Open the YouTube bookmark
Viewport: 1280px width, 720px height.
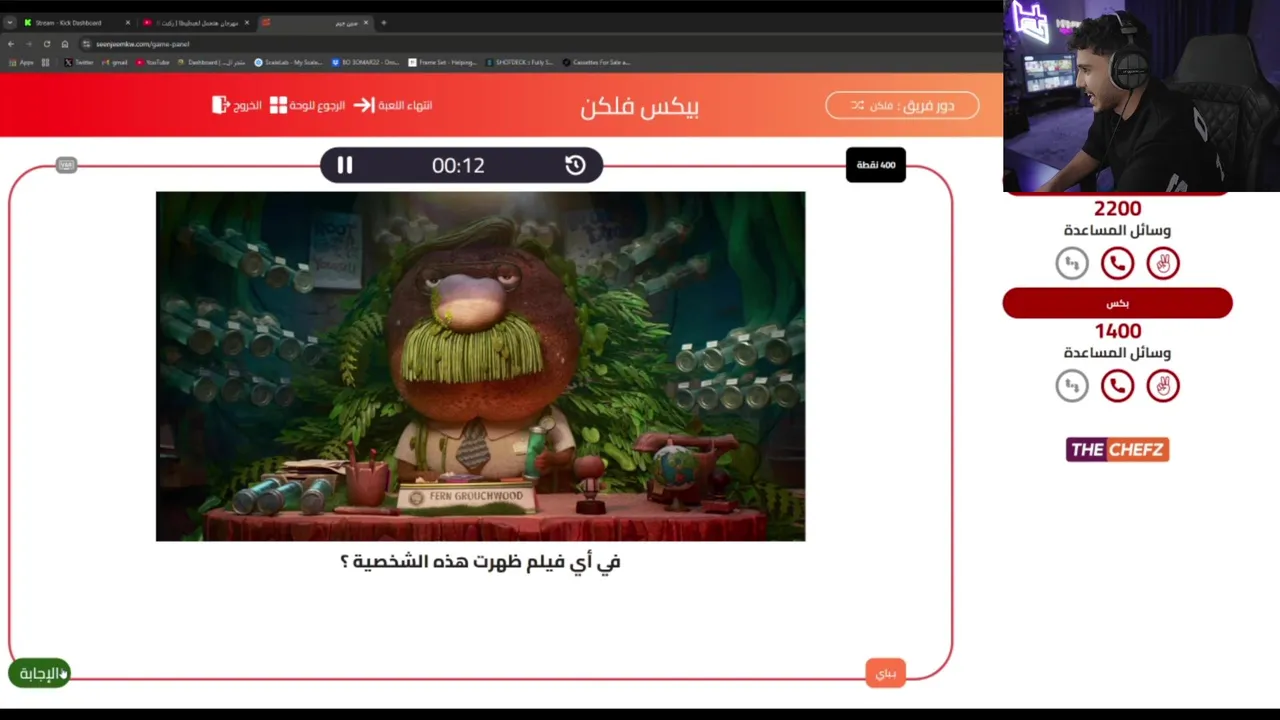153,62
